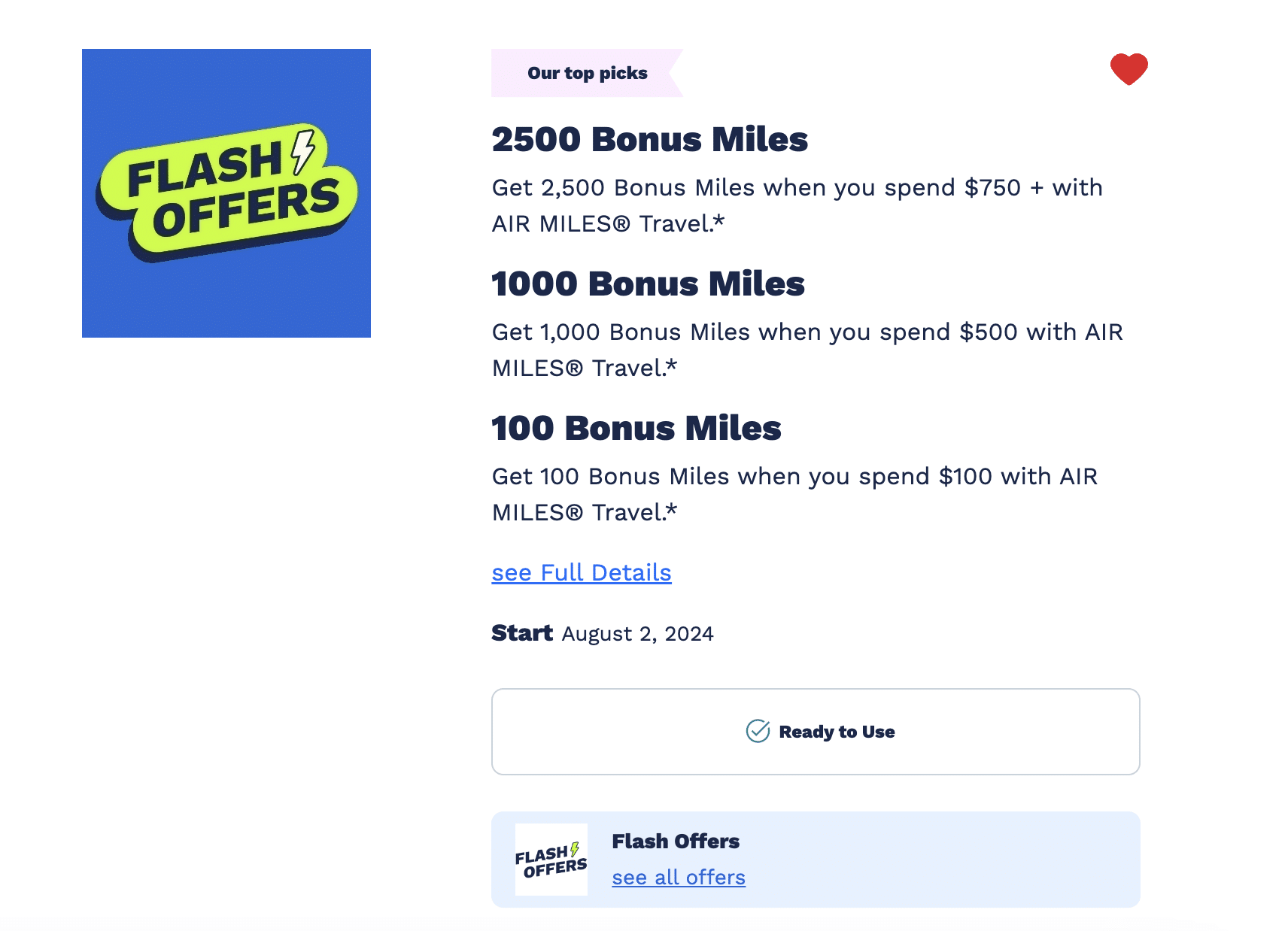Open the see Full Details link
Viewport: 1288px width, 931px height.
(581, 573)
